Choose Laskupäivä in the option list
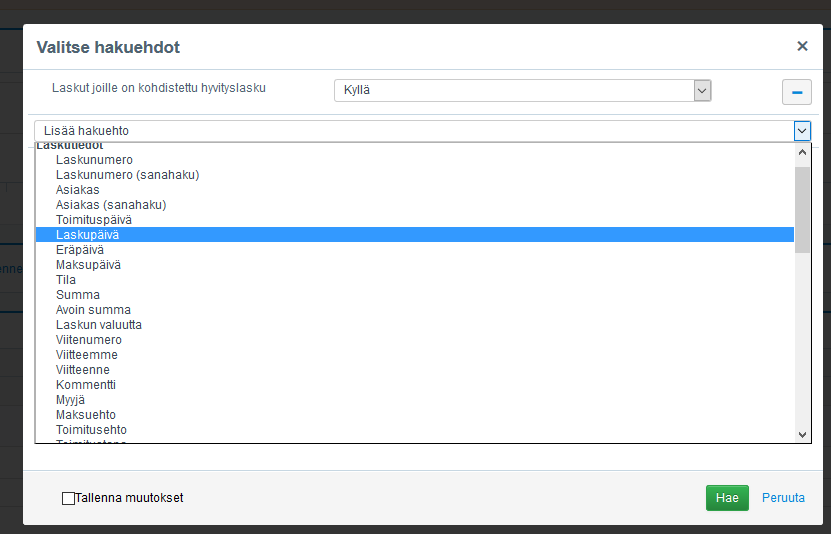This screenshot has width=831, height=534. pyautogui.click(x=88, y=235)
